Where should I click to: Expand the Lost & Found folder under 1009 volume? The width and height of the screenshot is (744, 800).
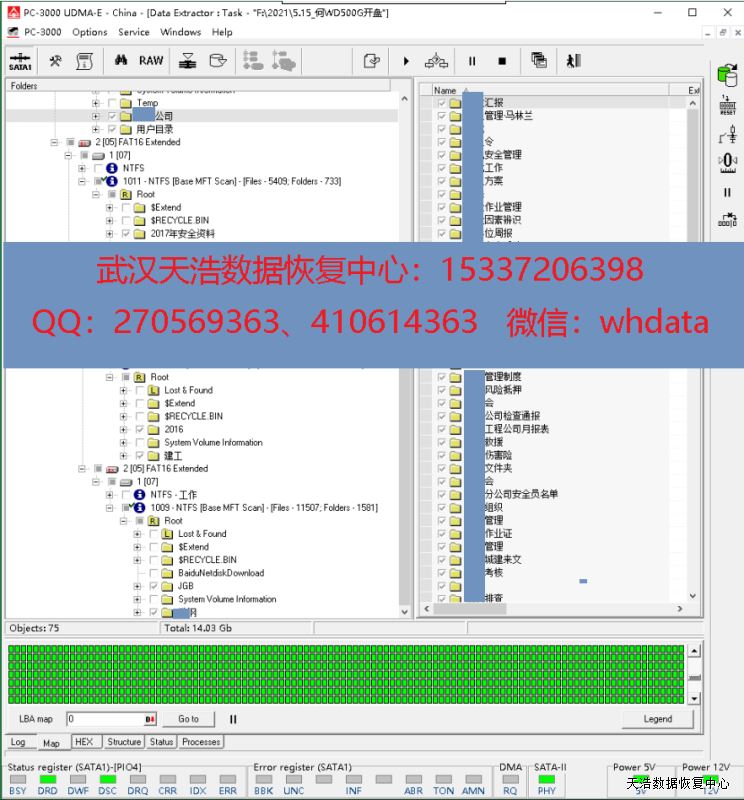(138, 534)
